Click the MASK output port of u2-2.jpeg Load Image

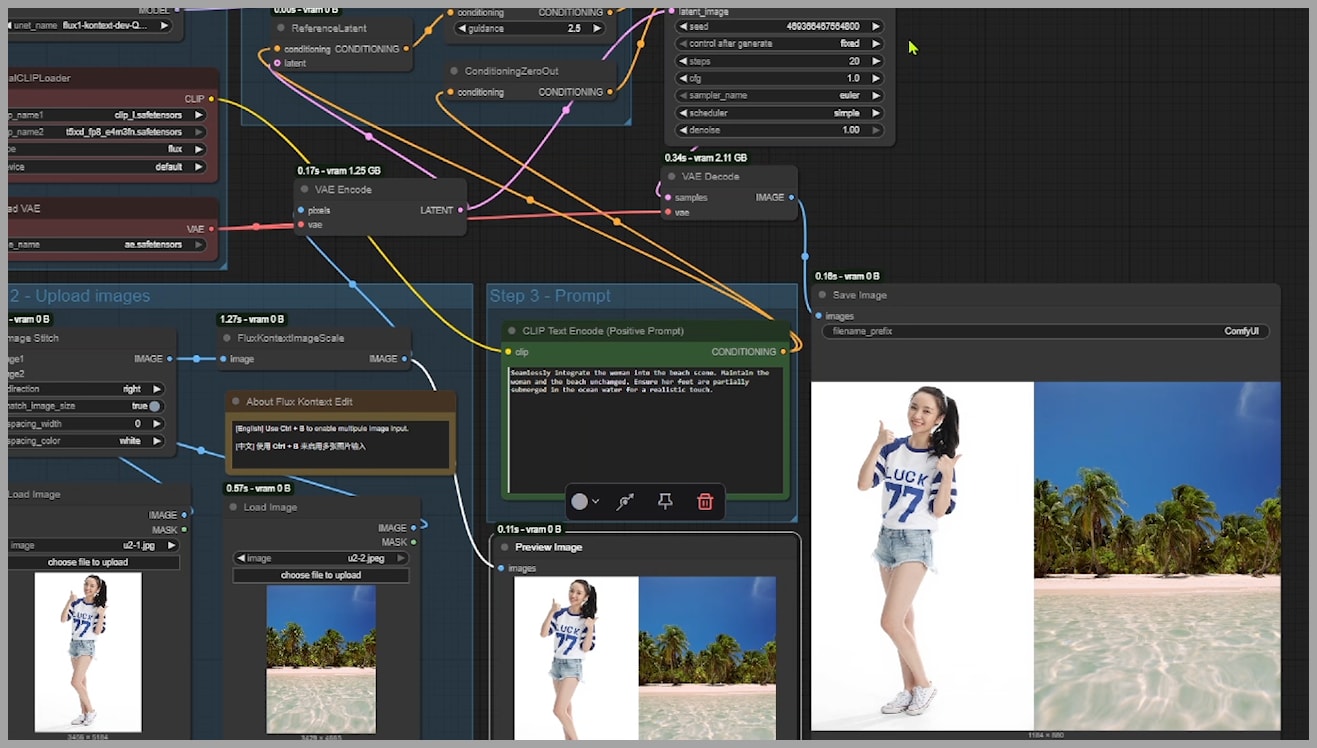point(413,542)
